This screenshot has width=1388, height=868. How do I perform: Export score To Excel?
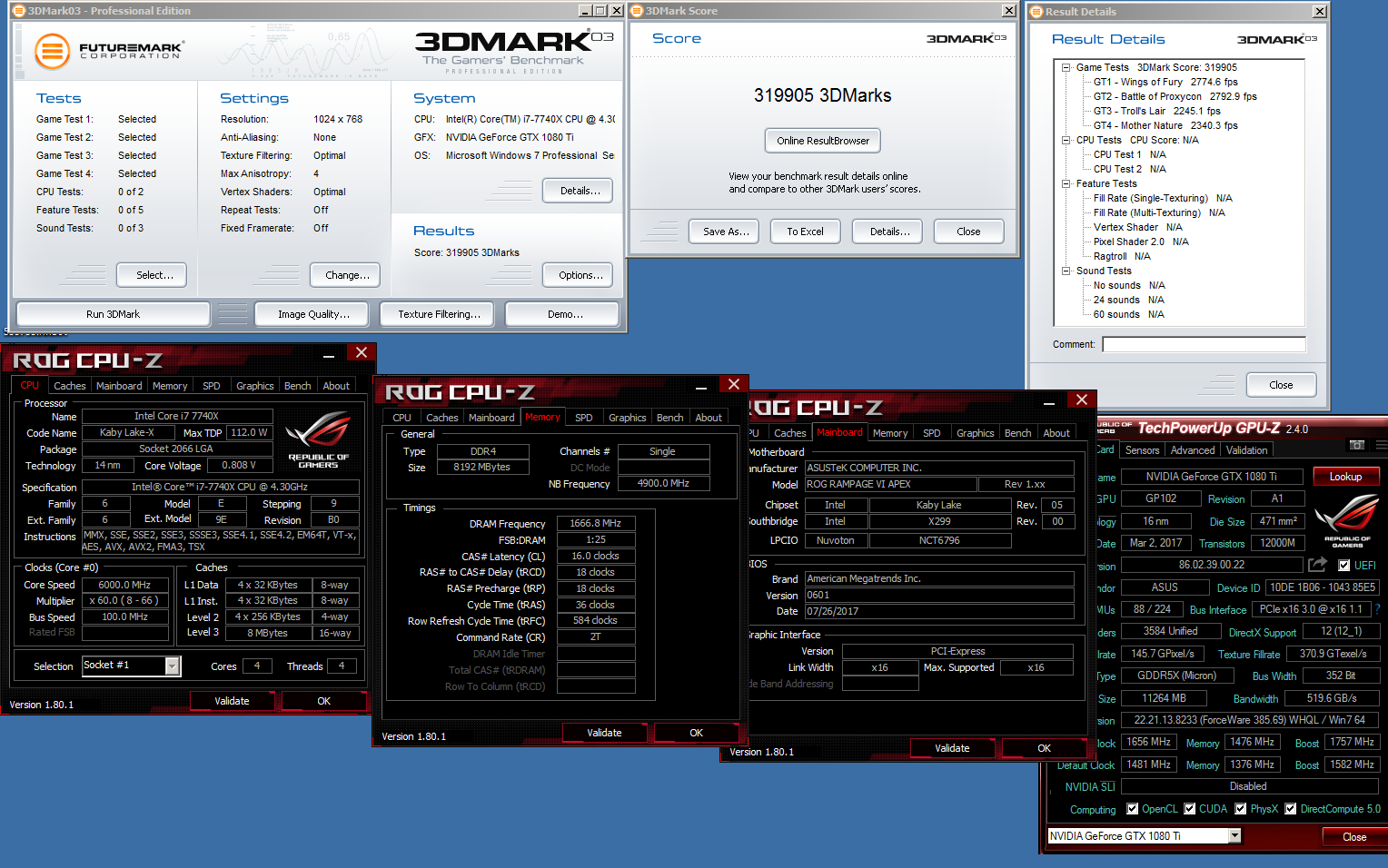tap(805, 232)
